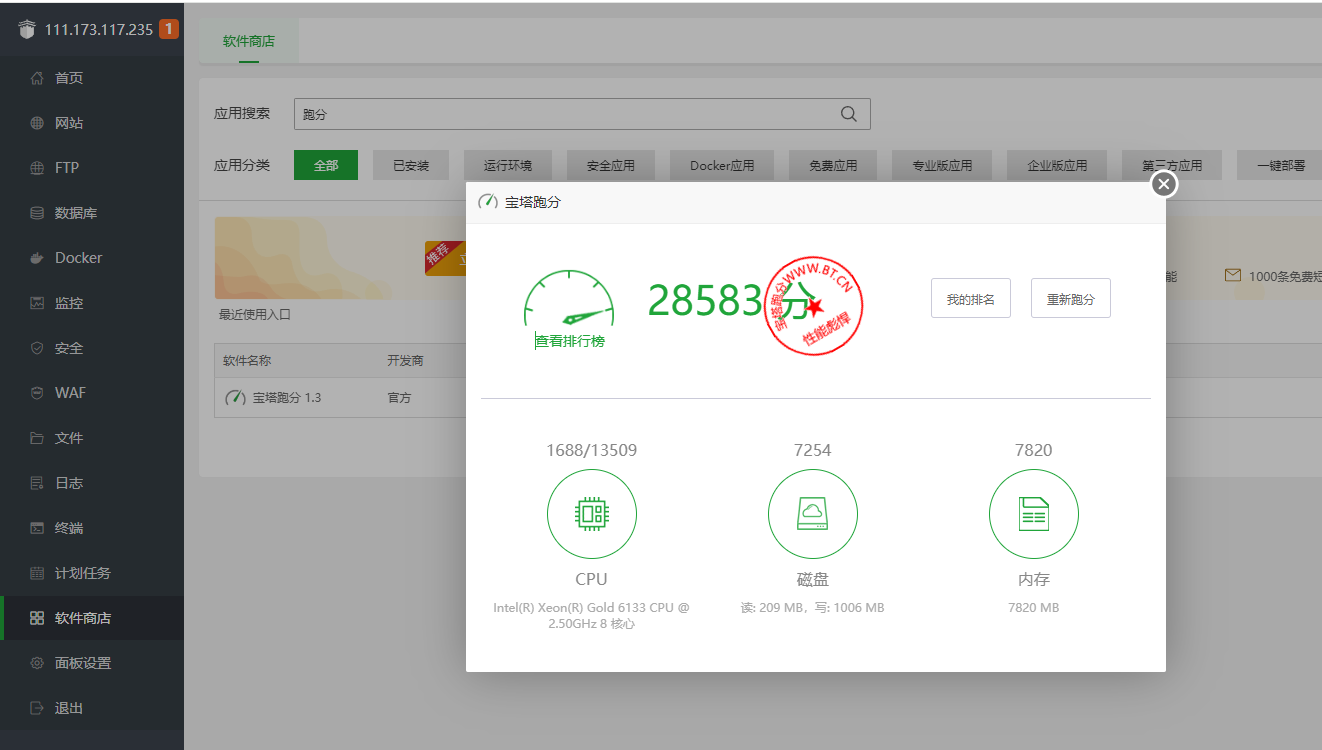Viewport: 1322px width, 750px height.
Task: Click the logout icon beside 退出
Action: 37,708
